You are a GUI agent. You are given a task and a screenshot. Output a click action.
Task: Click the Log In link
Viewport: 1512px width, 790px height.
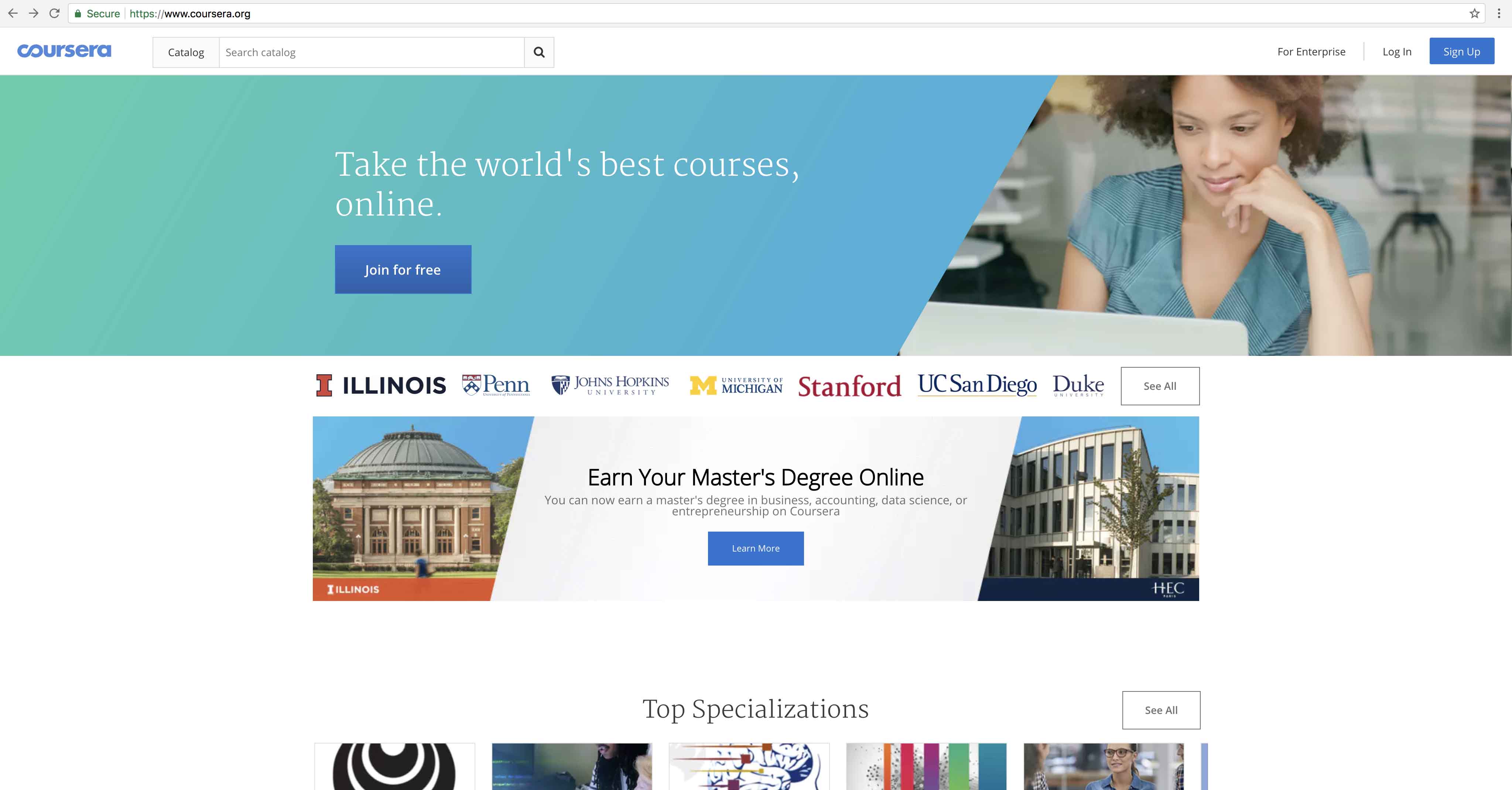1396,52
